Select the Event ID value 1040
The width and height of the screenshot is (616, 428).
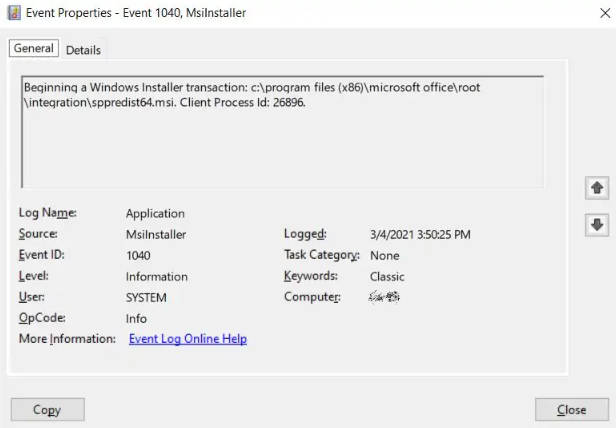(138, 256)
